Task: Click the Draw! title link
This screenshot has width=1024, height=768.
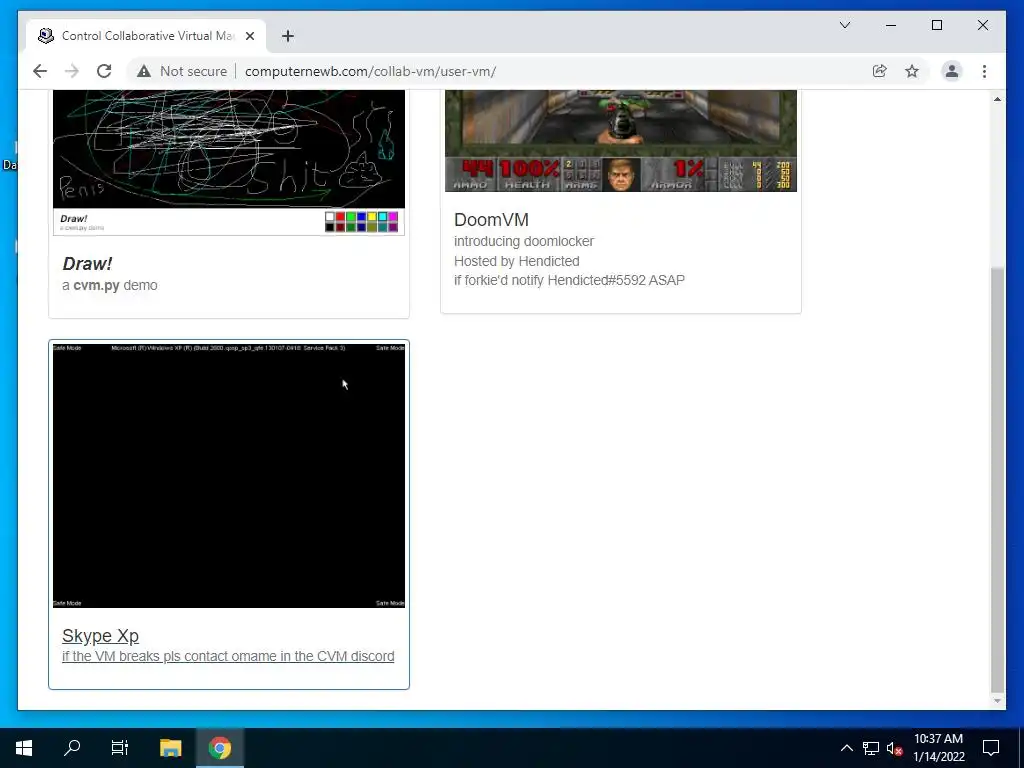Action: [x=87, y=264]
